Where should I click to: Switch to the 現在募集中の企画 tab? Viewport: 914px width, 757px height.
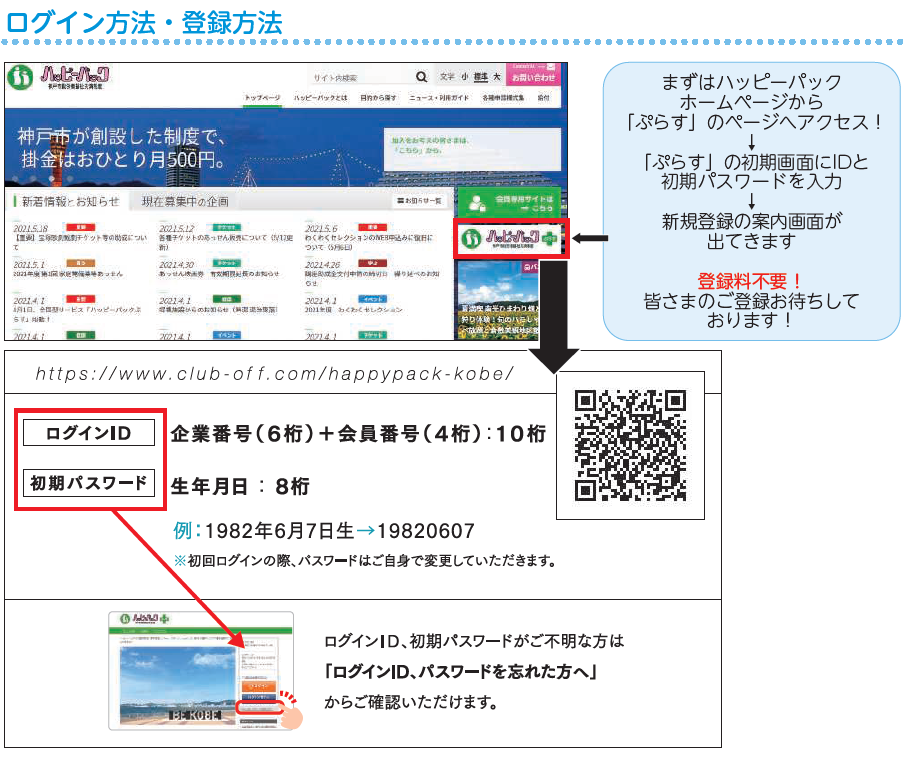click(185, 201)
